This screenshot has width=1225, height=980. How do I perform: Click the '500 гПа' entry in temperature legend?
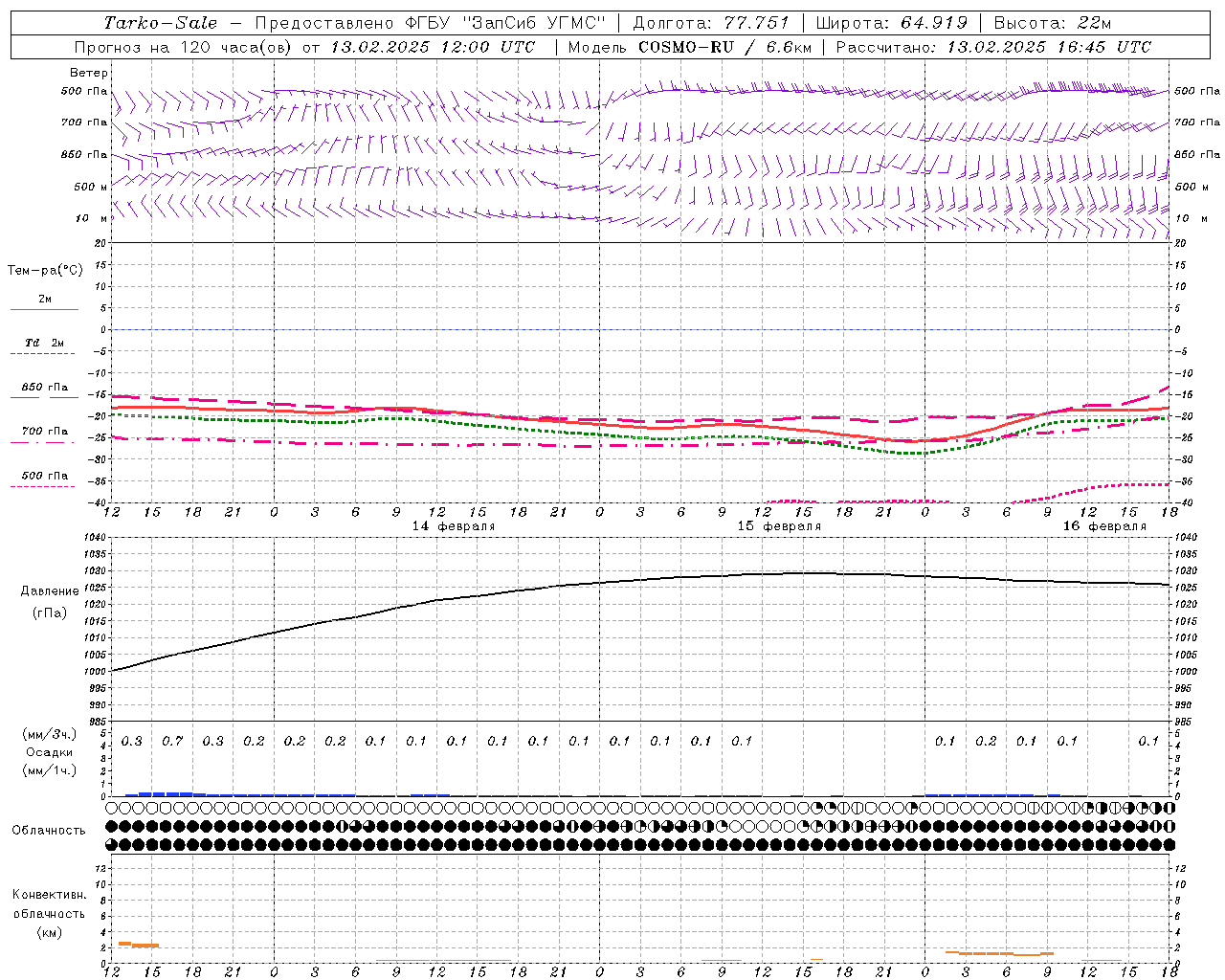(x=45, y=476)
